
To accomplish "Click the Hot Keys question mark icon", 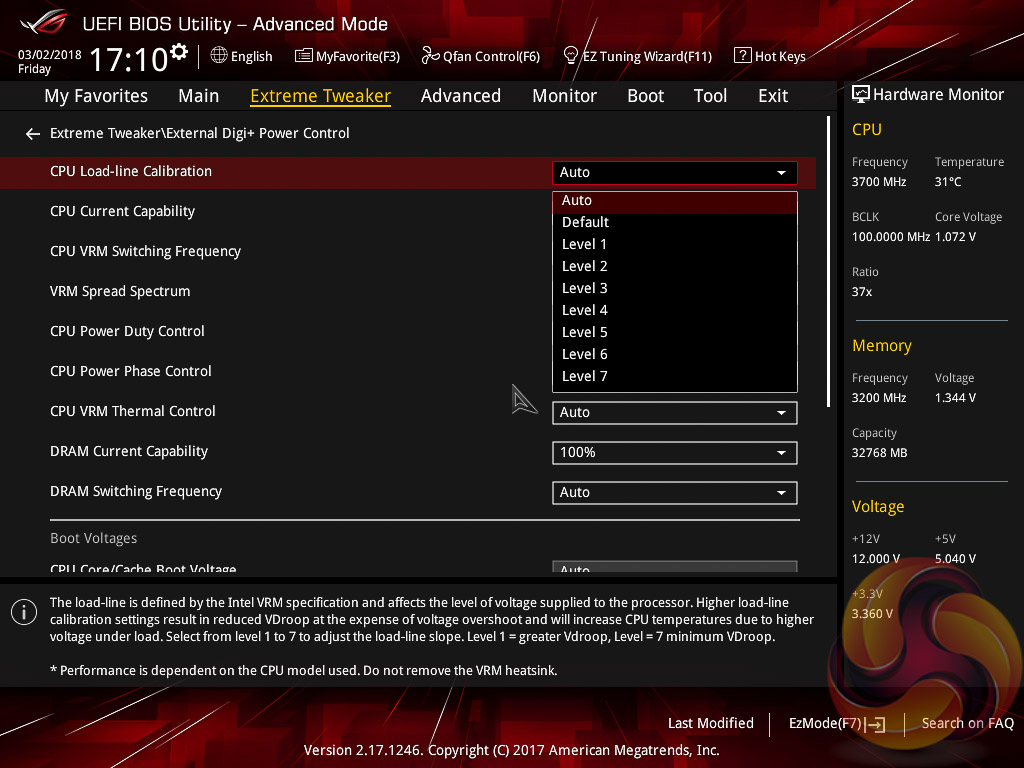I will pyautogui.click(x=743, y=56).
